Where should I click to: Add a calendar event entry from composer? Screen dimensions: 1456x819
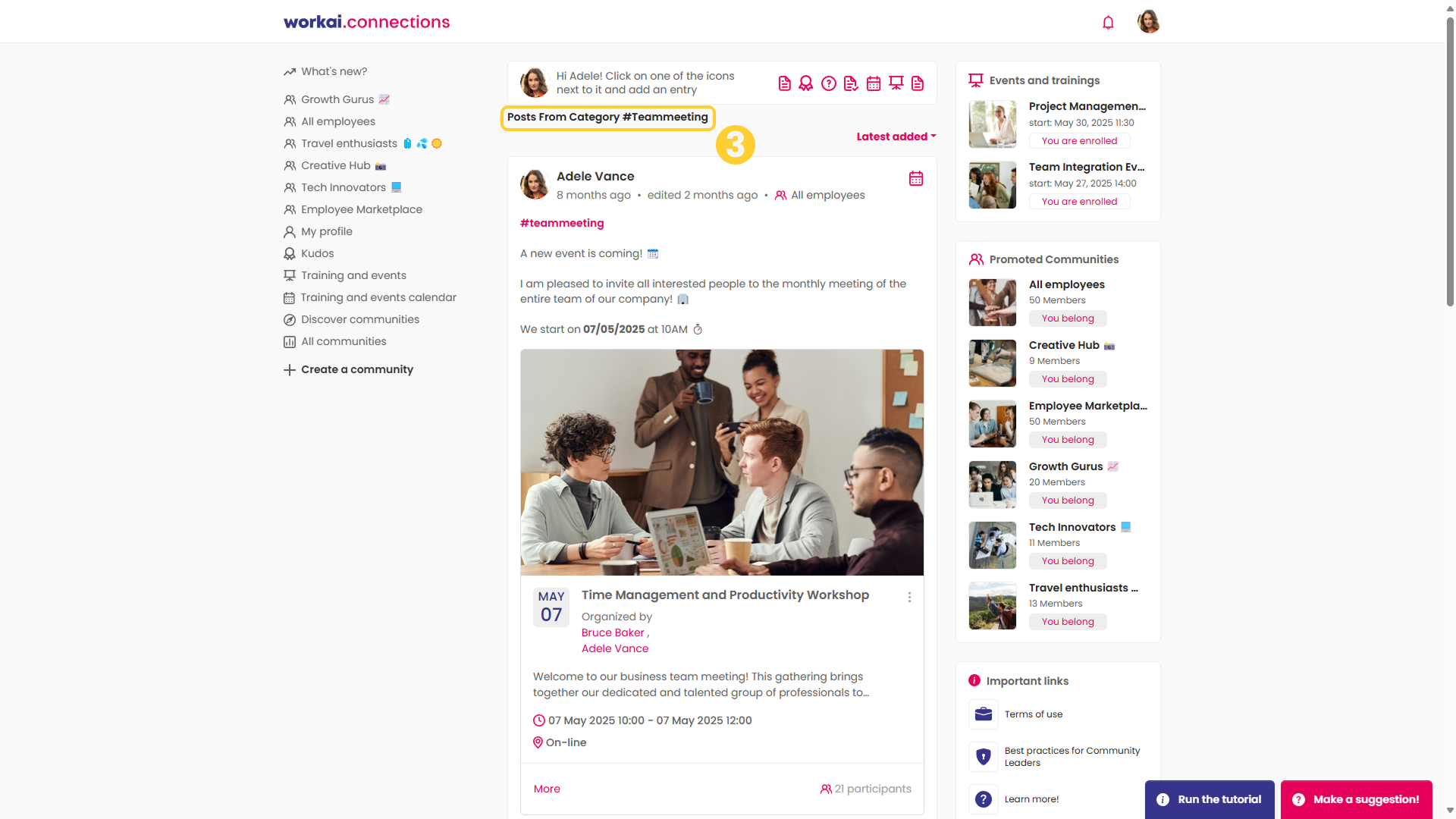click(874, 83)
